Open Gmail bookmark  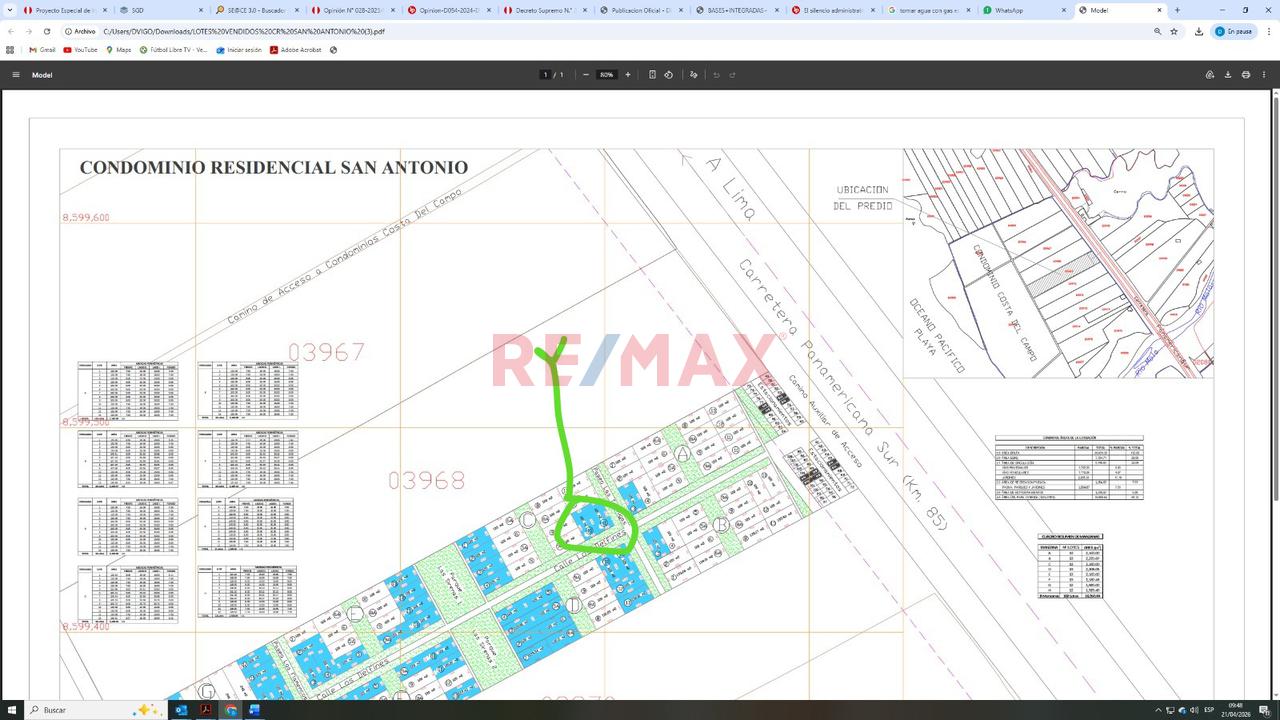[x=42, y=49]
